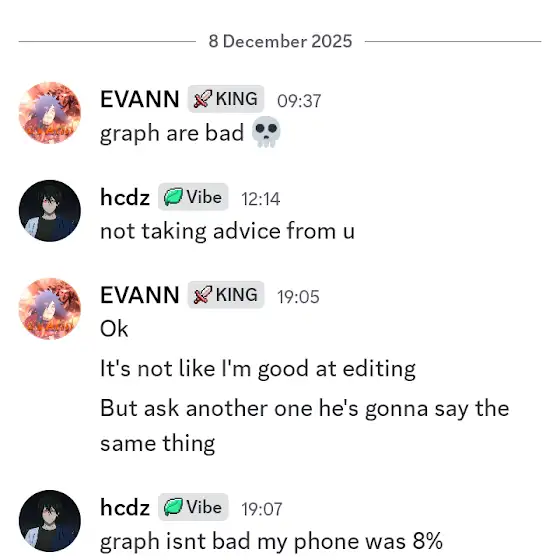
Task: Open hcdz's avatar beside the 19:07 message
Action: [x=50, y=521]
